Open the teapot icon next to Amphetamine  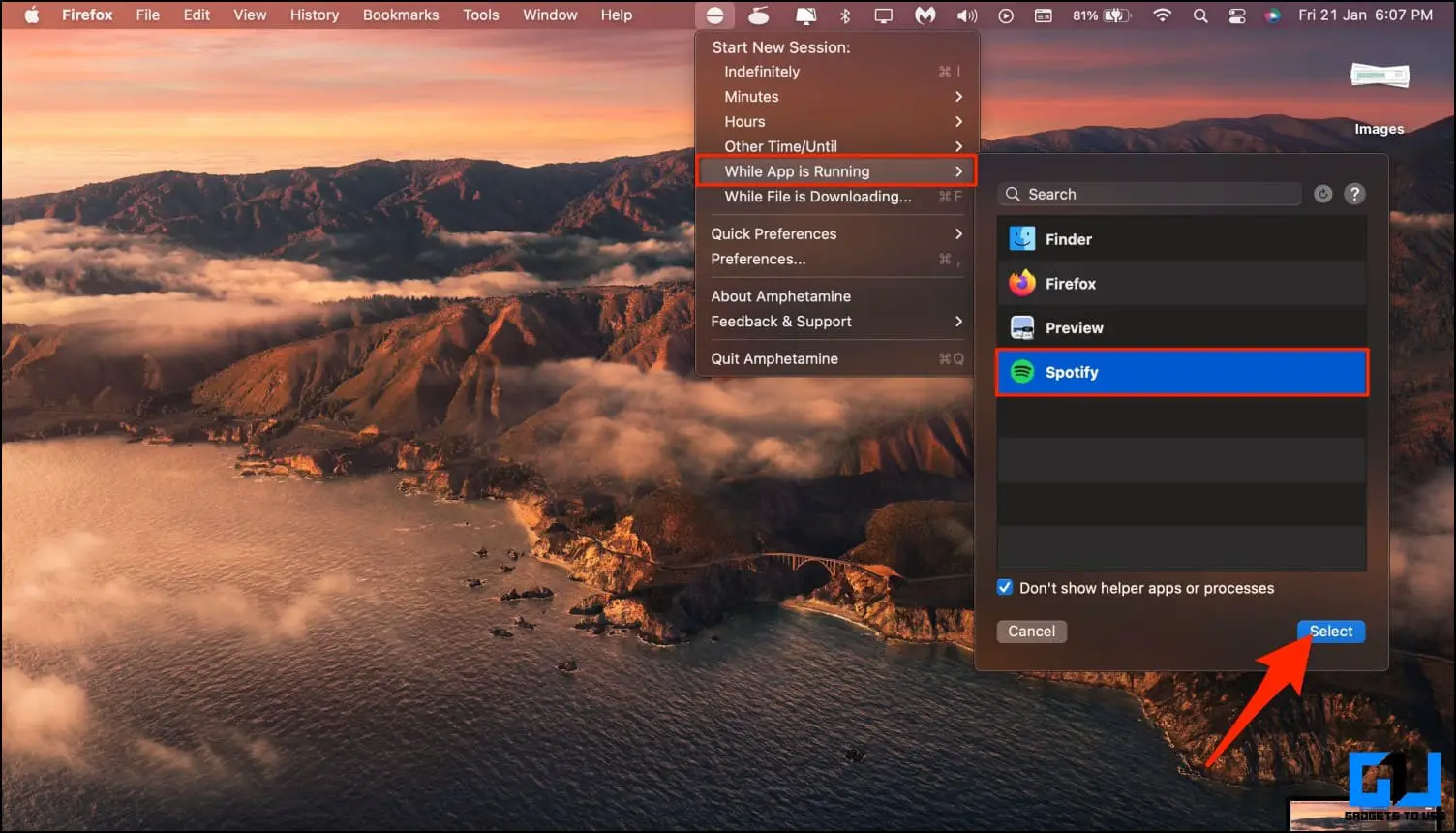click(x=760, y=15)
